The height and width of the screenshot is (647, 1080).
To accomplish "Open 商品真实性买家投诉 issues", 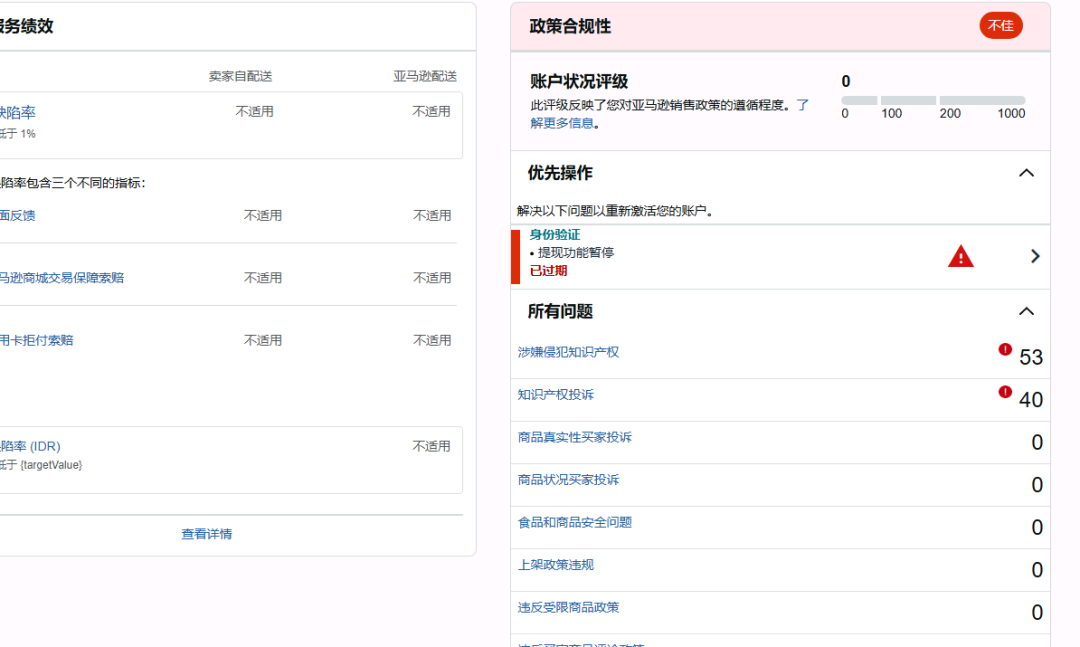I will click(574, 438).
